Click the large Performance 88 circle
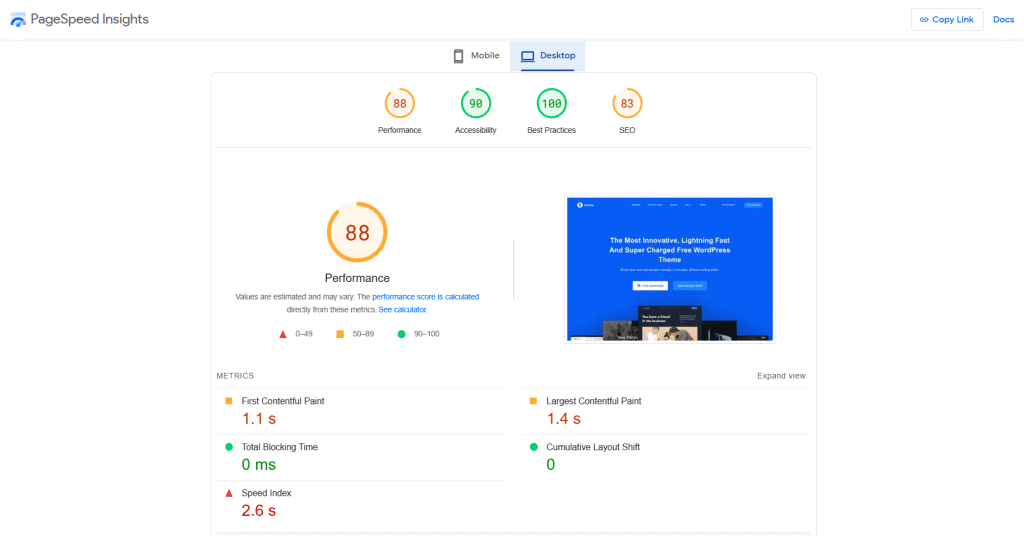The height and width of the screenshot is (536, 1024). pos(357,232)
